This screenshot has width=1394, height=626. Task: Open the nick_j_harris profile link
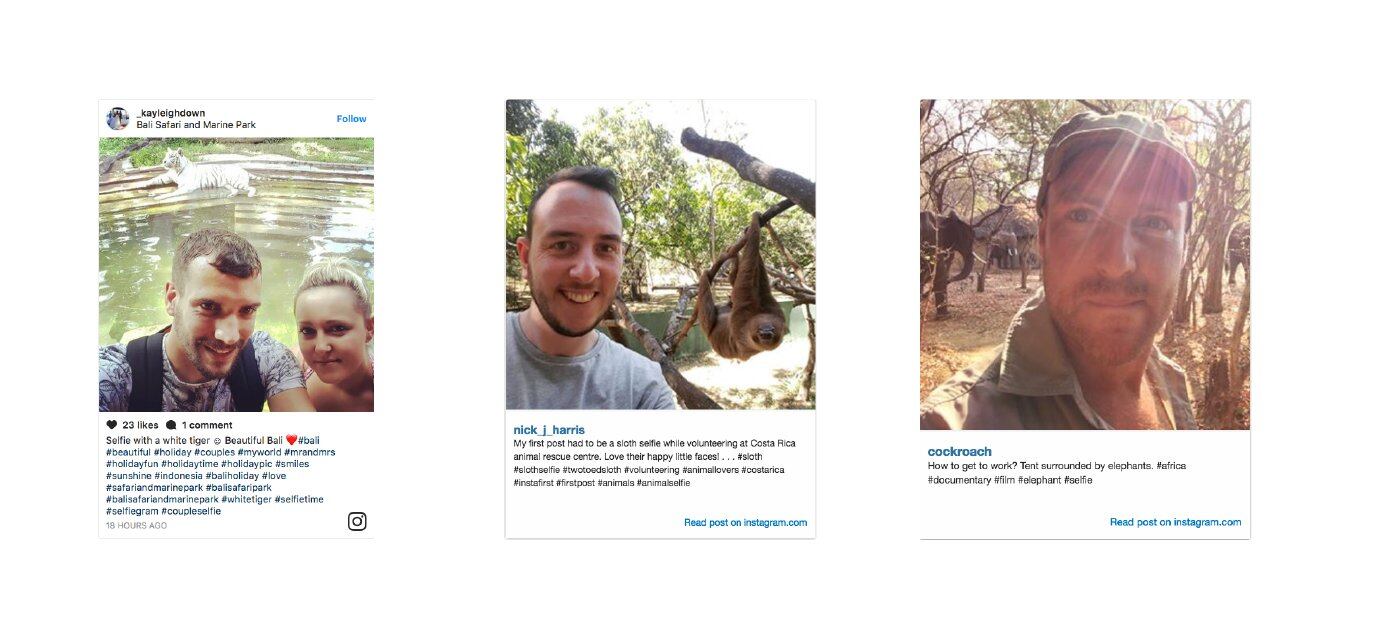[549, 430]
